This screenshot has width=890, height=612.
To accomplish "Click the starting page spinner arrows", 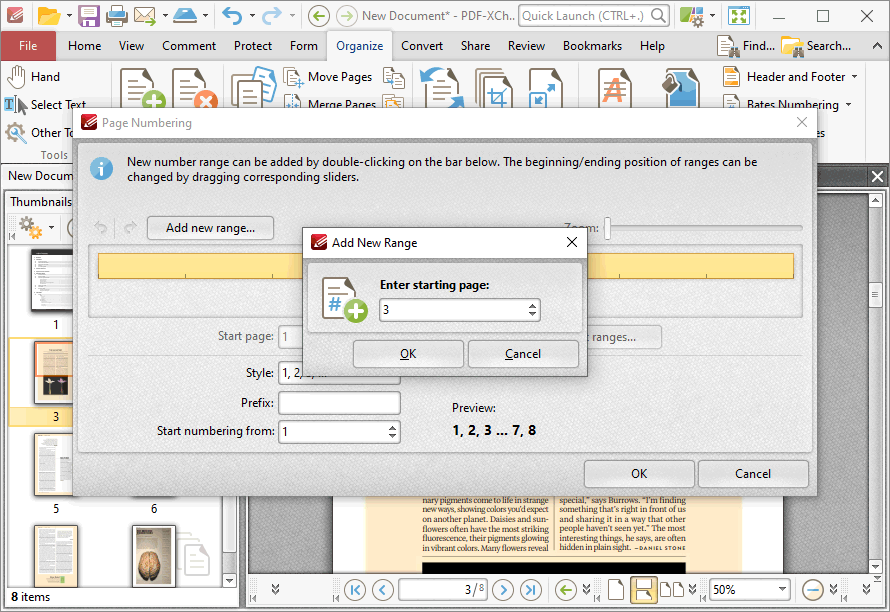I will (x=532, y=310).
